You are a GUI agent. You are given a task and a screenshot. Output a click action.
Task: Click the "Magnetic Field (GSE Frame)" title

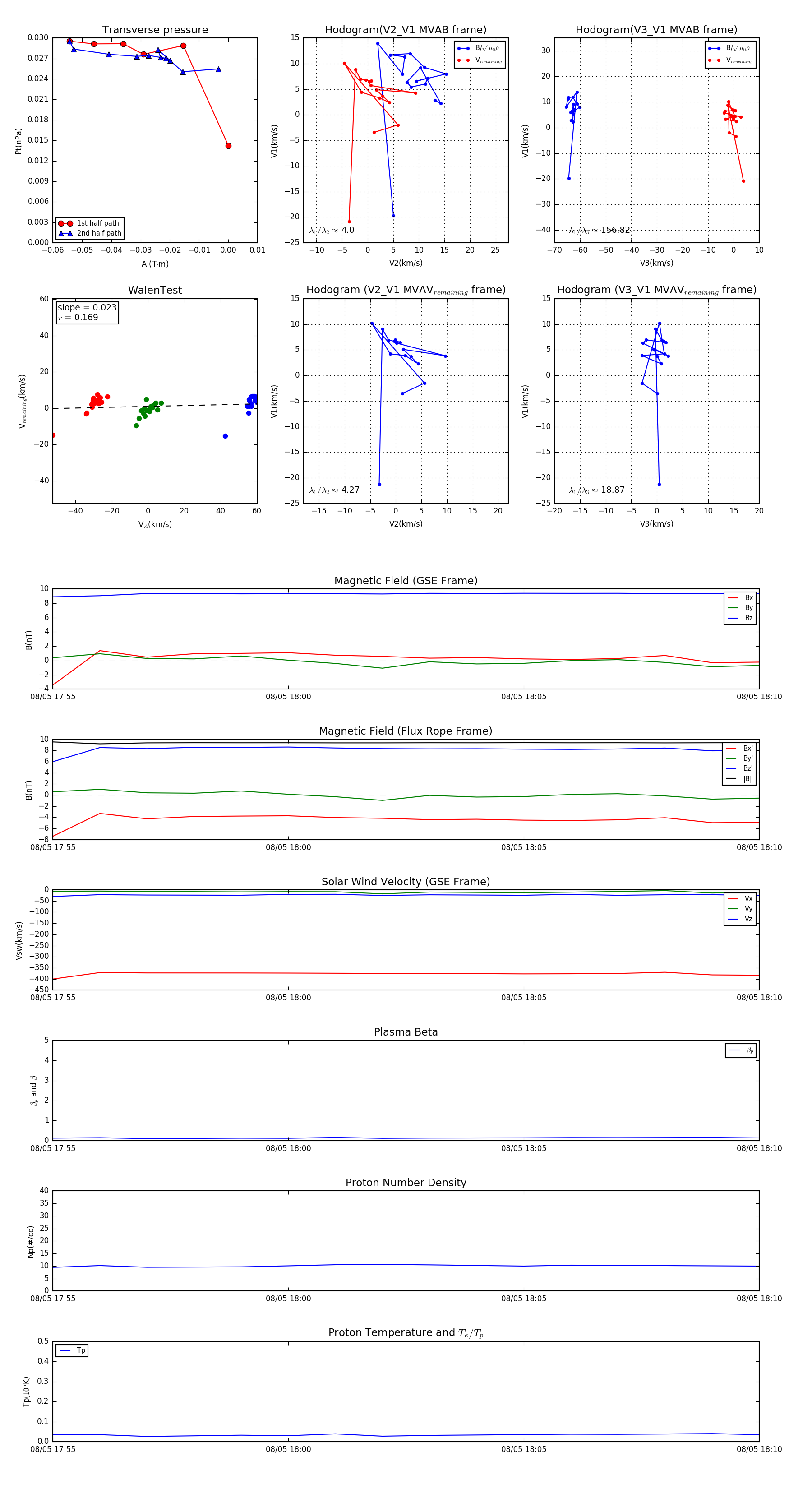pyautogui.click(x=406, y=581)
